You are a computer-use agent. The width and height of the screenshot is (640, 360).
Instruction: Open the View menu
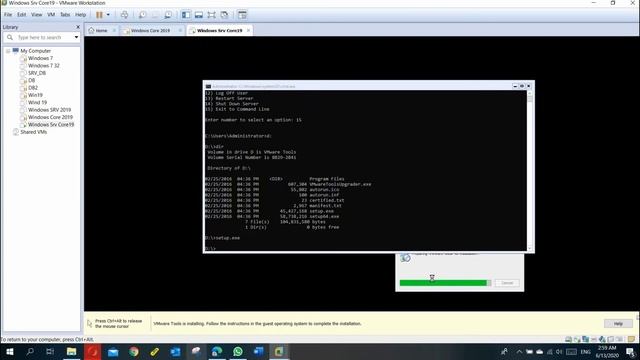(x=36, y=15)
